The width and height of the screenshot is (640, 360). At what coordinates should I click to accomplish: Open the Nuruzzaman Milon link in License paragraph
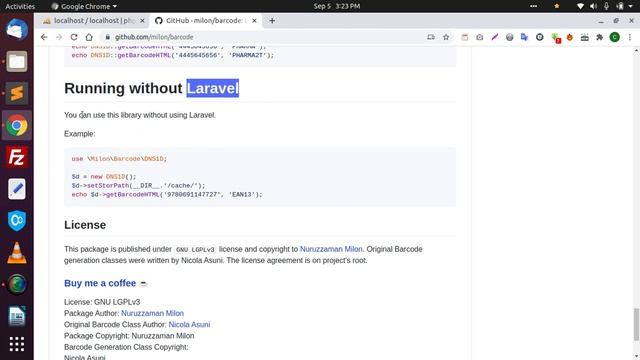(x=331, y=249)
